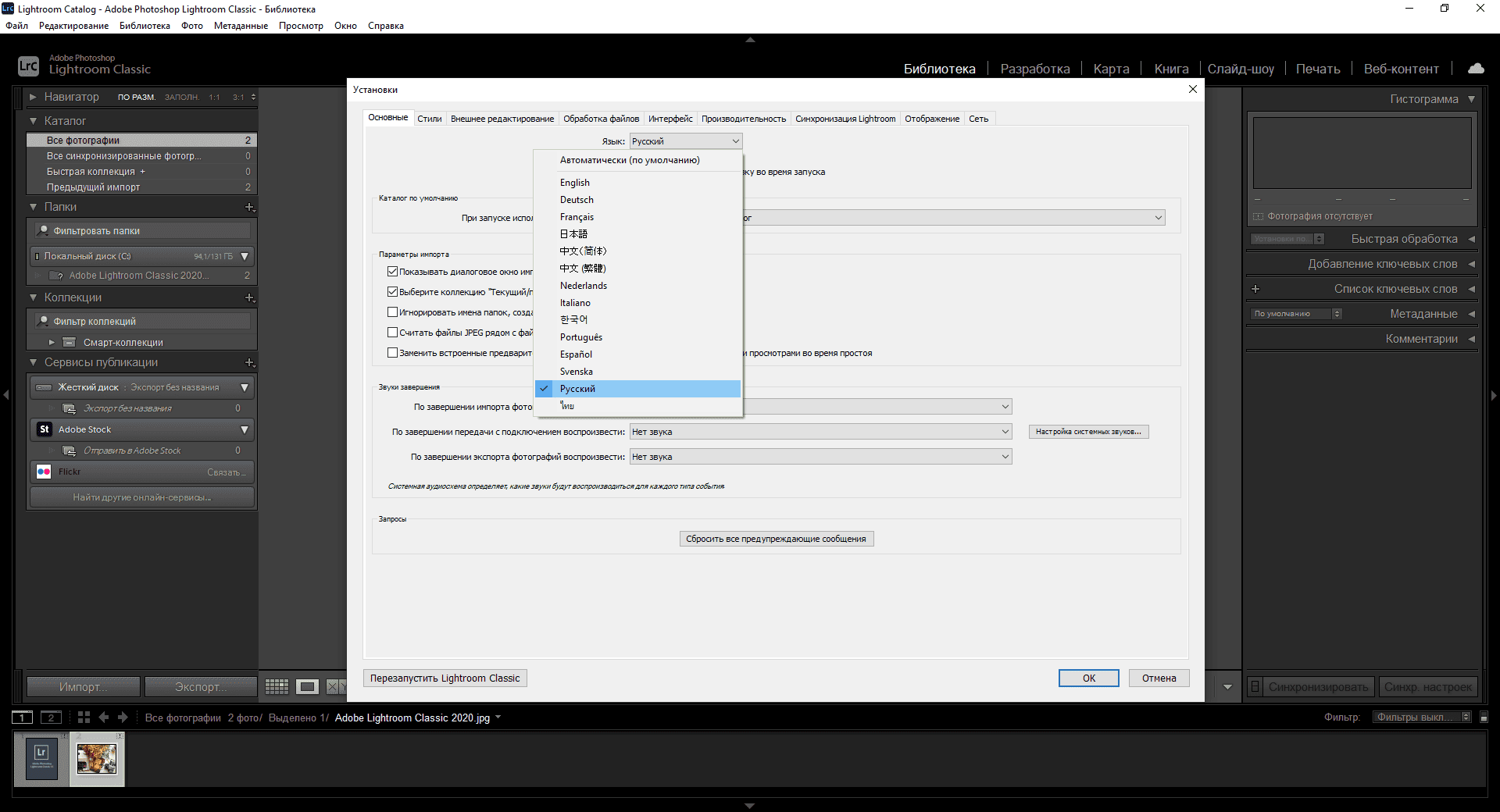Add a folder with Папки plus icon

(x=250, y=207)
